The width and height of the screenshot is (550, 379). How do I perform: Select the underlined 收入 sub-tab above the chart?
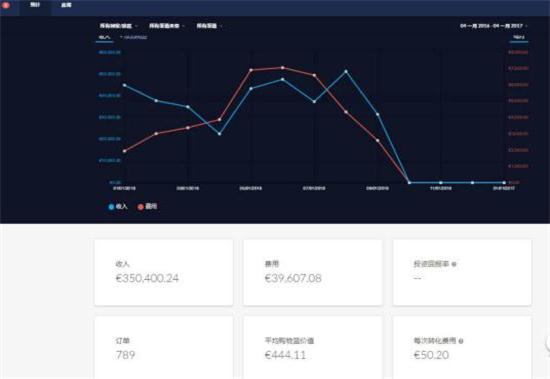click(105, 38)
